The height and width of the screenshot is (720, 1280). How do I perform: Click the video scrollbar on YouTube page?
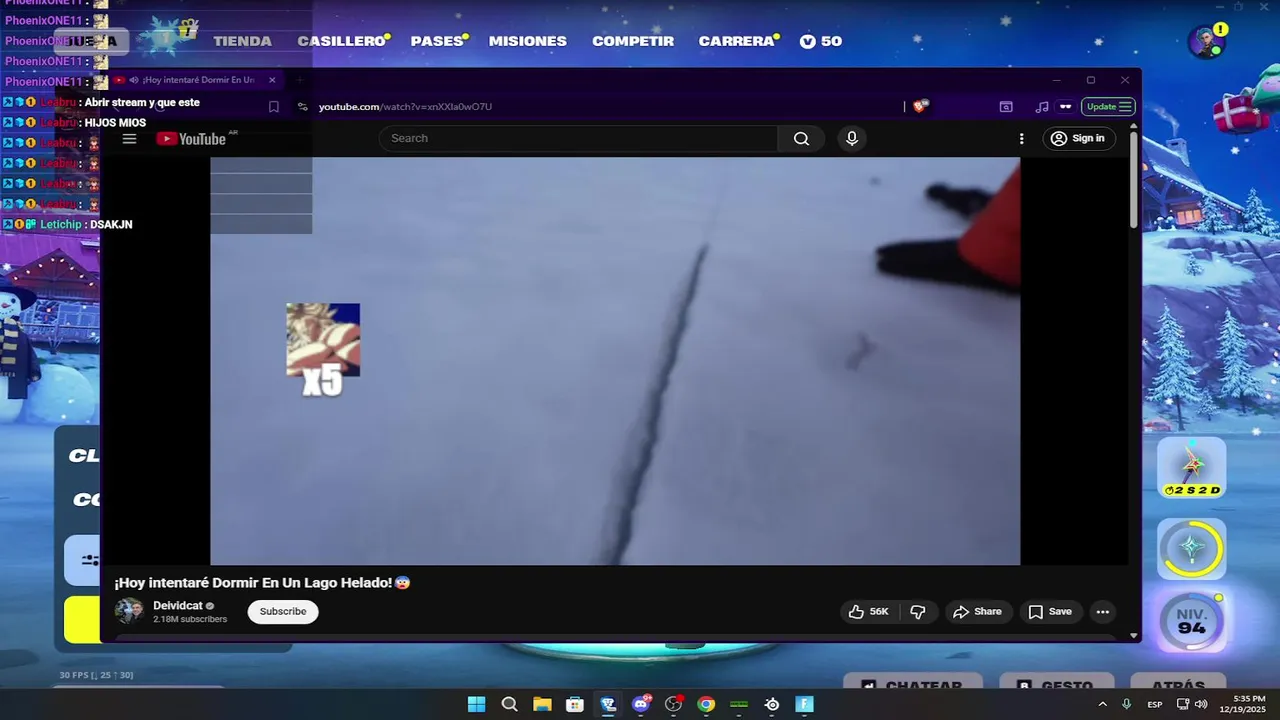coord(1133,180)
